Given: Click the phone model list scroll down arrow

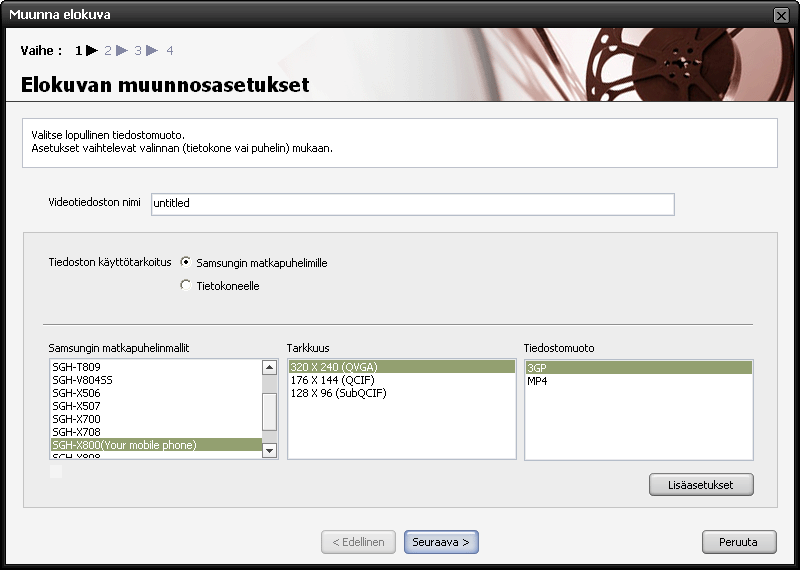Looking at the screenshot, I should pyautogui.click(x=269, y=450).
